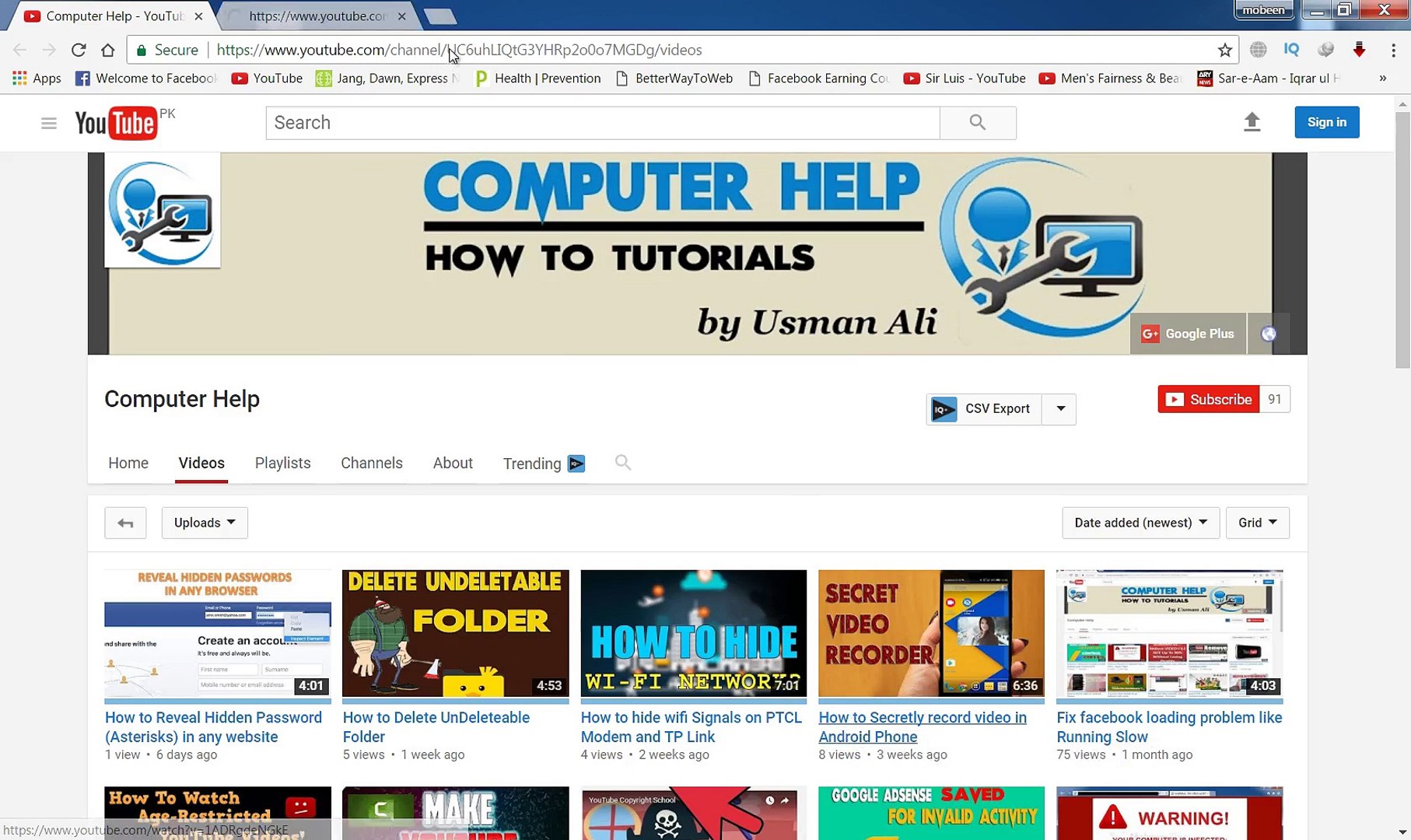Click the Google Plus button on the banner
This screenshot has height=840, width=1411.
[1188, 333]
